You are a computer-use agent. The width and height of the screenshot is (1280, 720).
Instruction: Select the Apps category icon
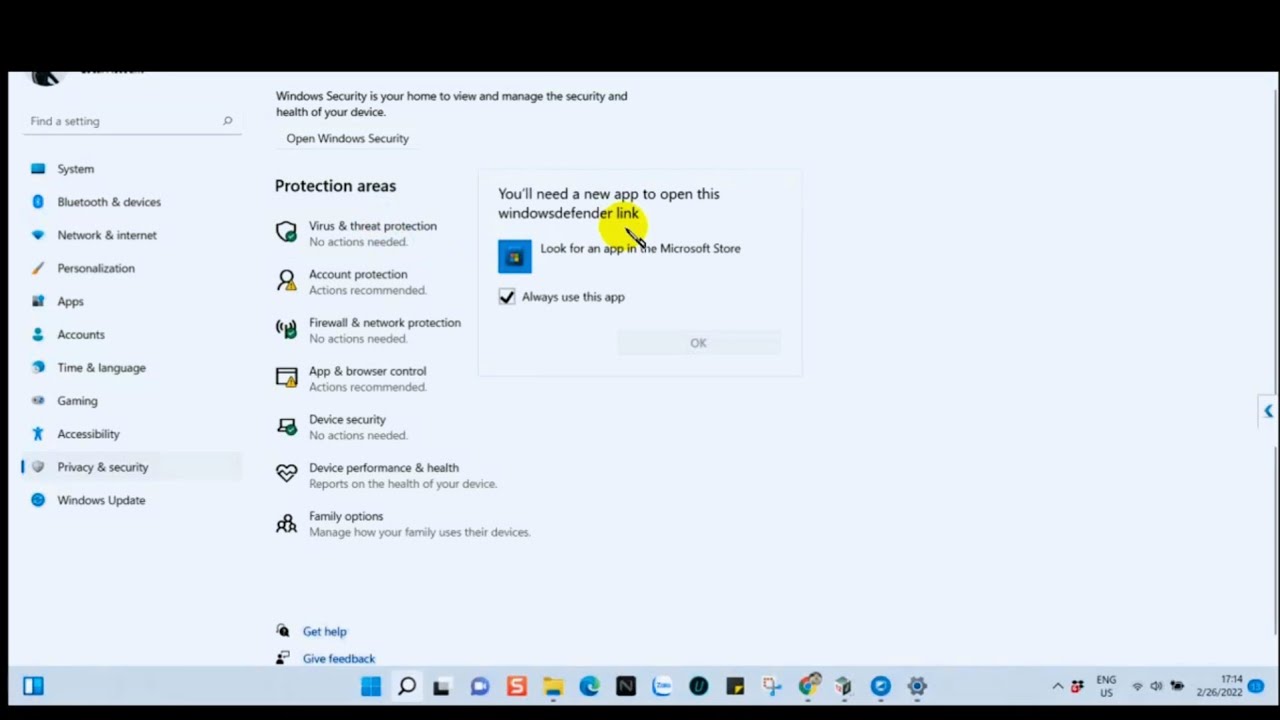[x=38, y=301]
